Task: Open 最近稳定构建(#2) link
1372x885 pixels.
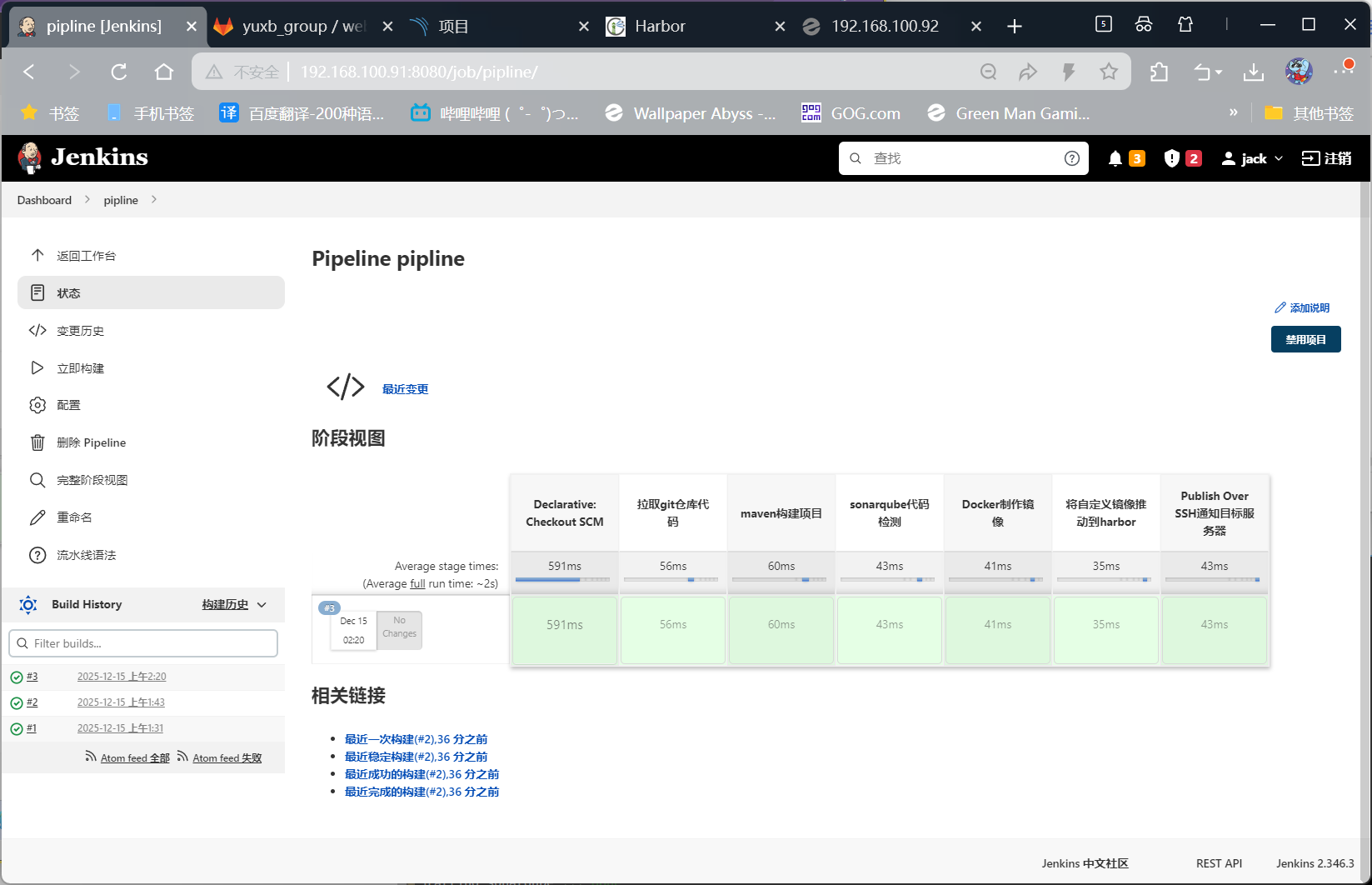Action: coord(416,757)
